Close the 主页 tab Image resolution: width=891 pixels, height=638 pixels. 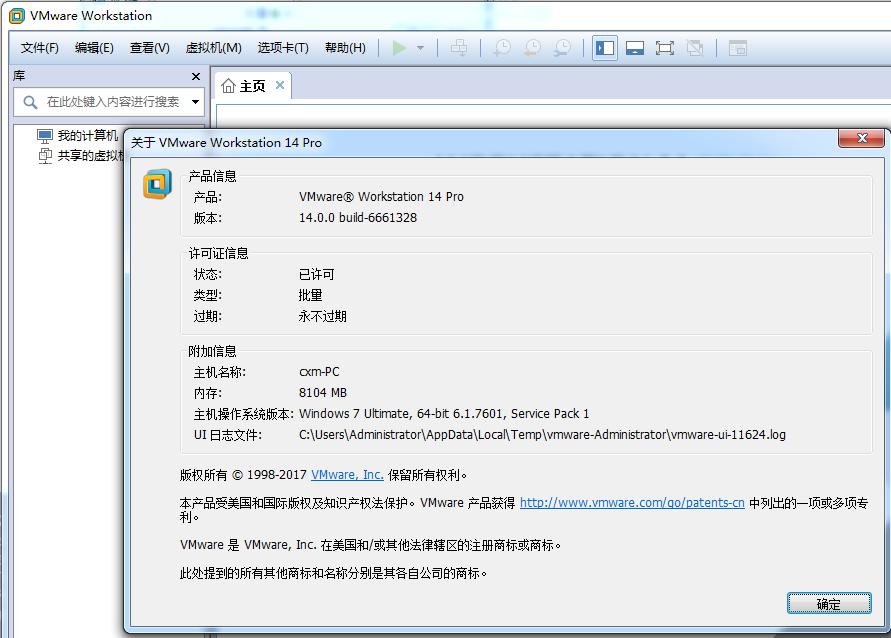point(280,85)
